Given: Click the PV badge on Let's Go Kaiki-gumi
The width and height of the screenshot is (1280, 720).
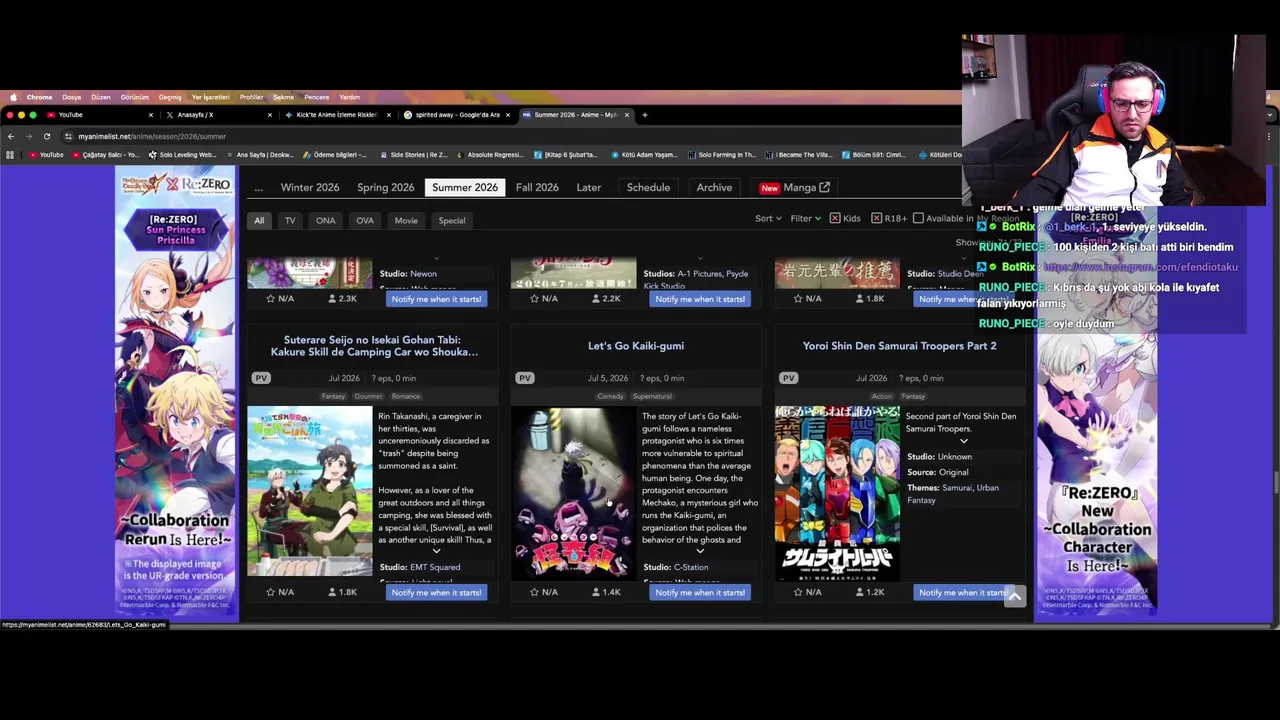Looking at the screenshot, I should (525, 378).
